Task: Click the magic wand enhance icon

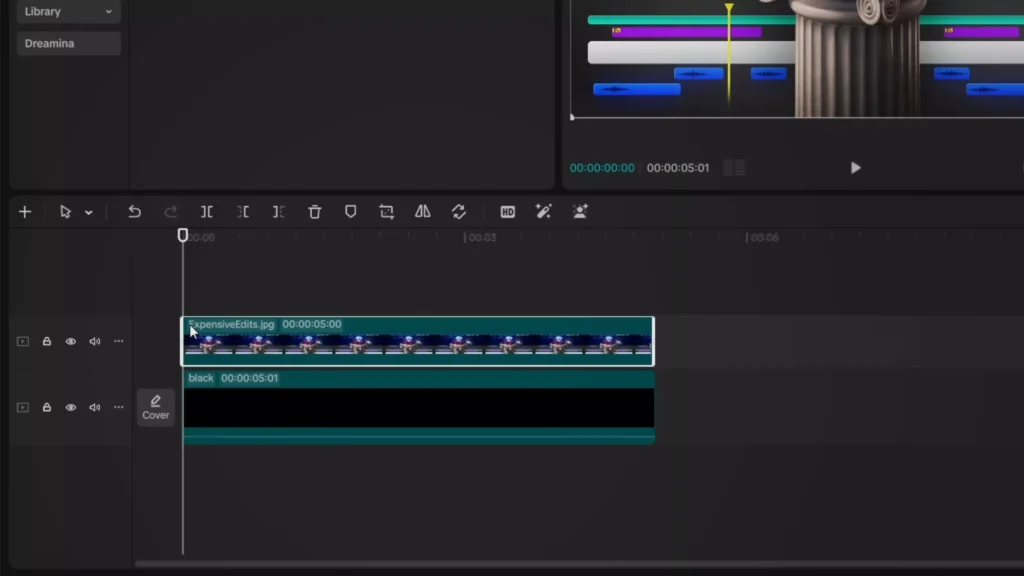Action: (544, 211)
